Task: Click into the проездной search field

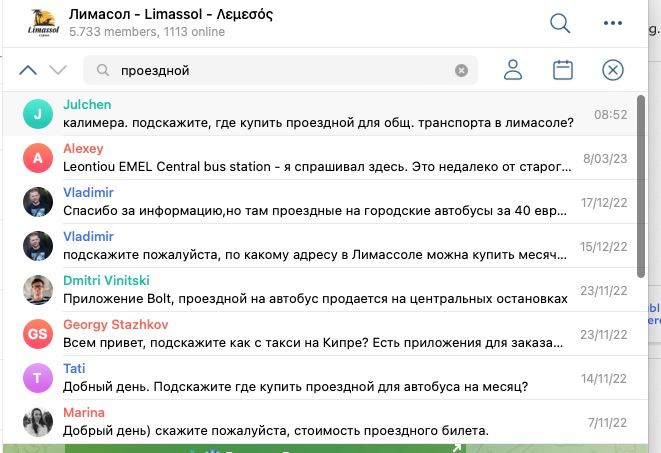Action: pos(280,71)
